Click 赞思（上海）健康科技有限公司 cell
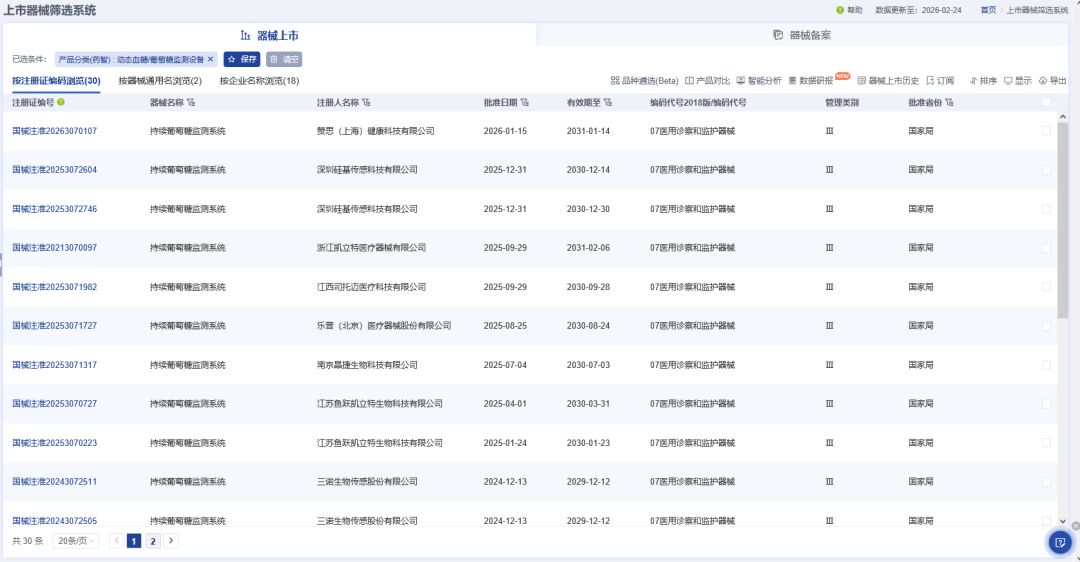Viewport: 1080px width, 562px height. coord(375,131)
